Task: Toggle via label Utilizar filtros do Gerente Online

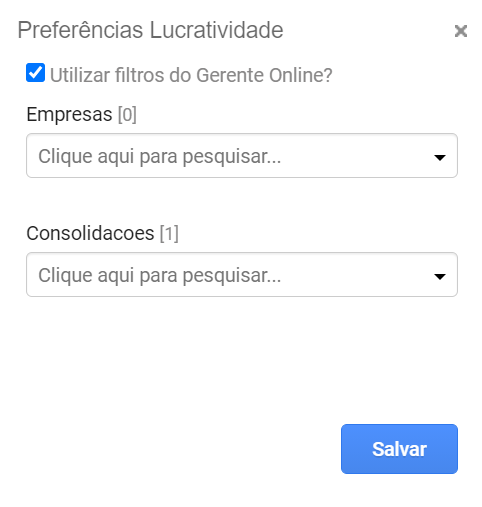Action: tap(191, 75)
